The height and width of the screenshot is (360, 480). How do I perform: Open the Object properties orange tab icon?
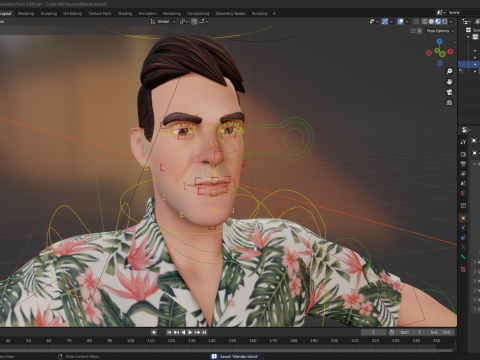click(x=463, y=218)
